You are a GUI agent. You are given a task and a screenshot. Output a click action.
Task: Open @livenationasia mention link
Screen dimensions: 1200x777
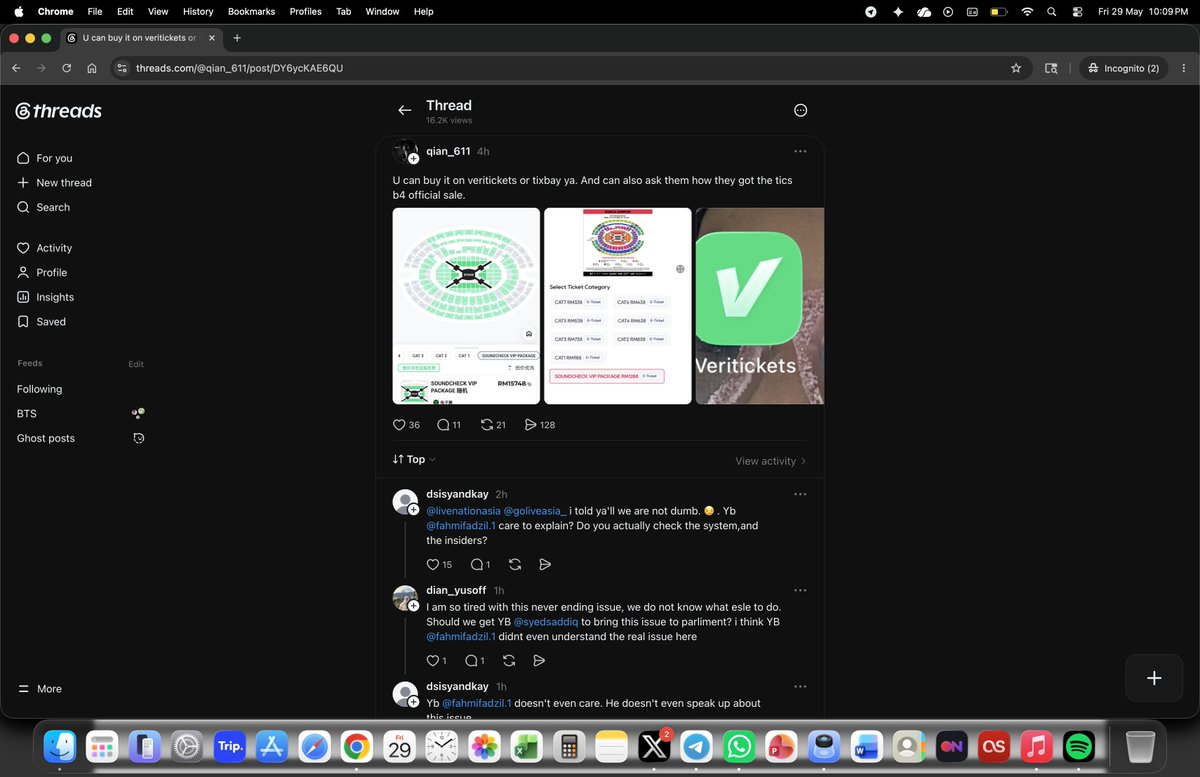coord(463,511)
